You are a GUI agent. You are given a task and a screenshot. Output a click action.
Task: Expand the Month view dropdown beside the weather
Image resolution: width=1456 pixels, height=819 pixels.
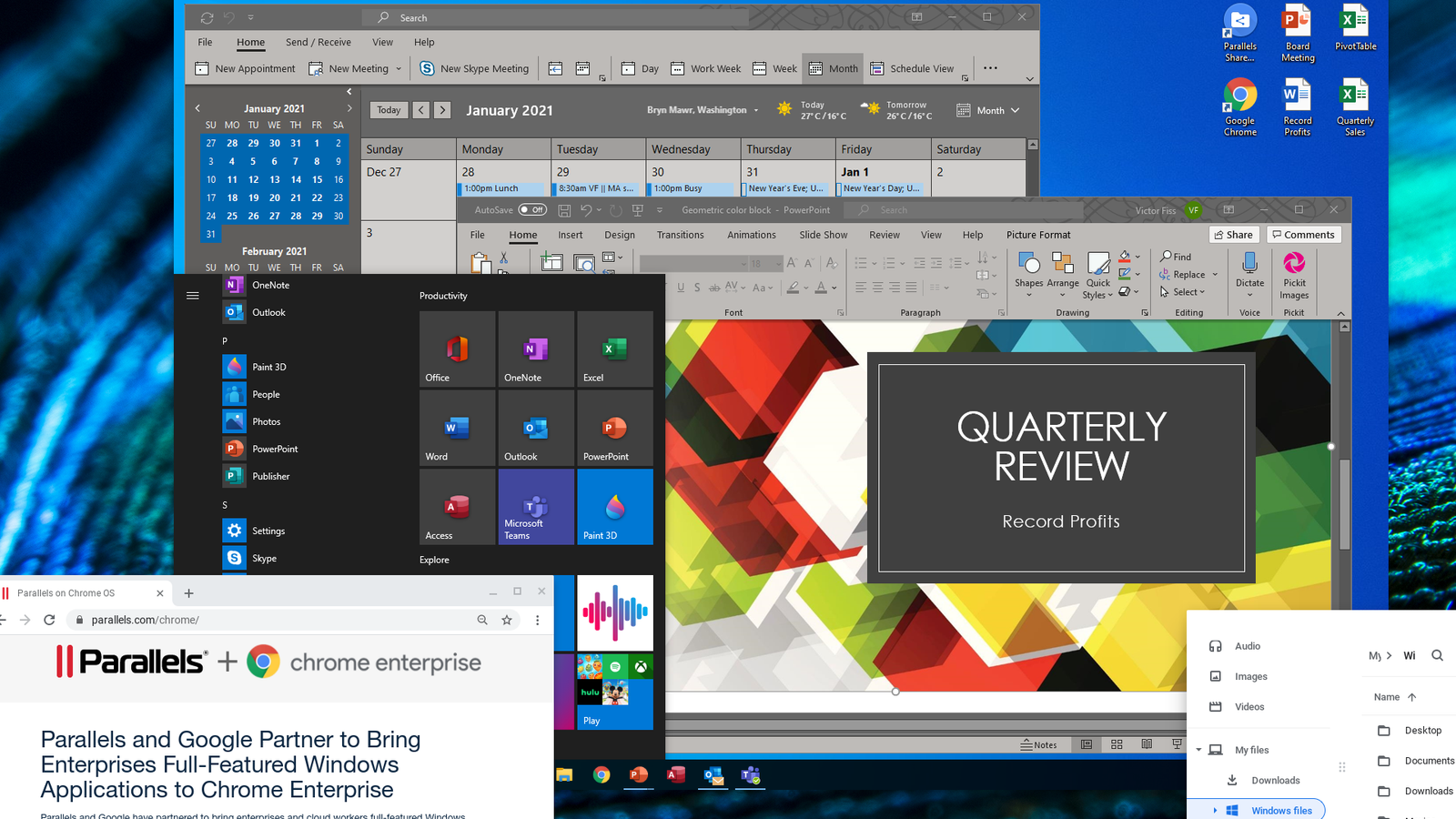point(989,110)
